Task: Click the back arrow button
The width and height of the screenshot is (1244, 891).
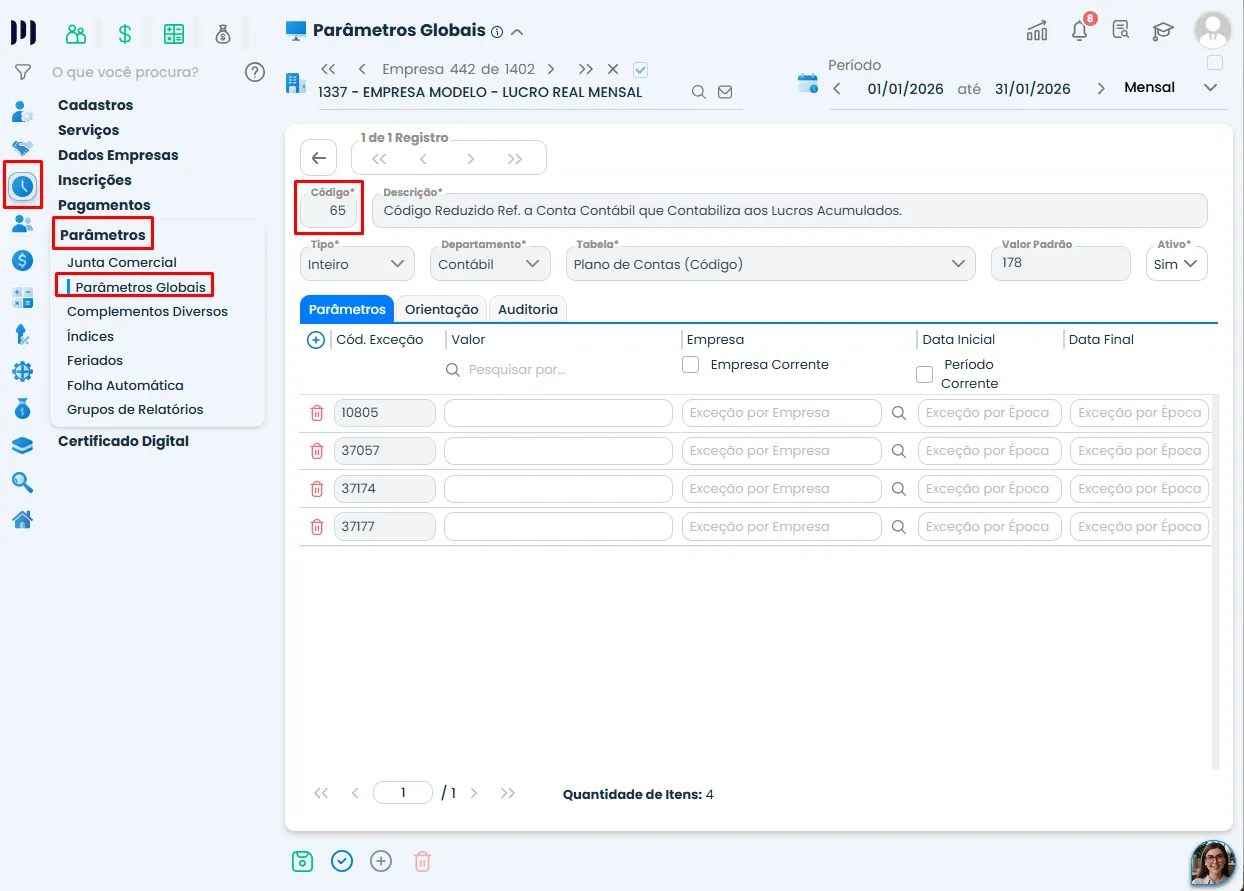Action: pyautogui.click(x=318, y=158)
